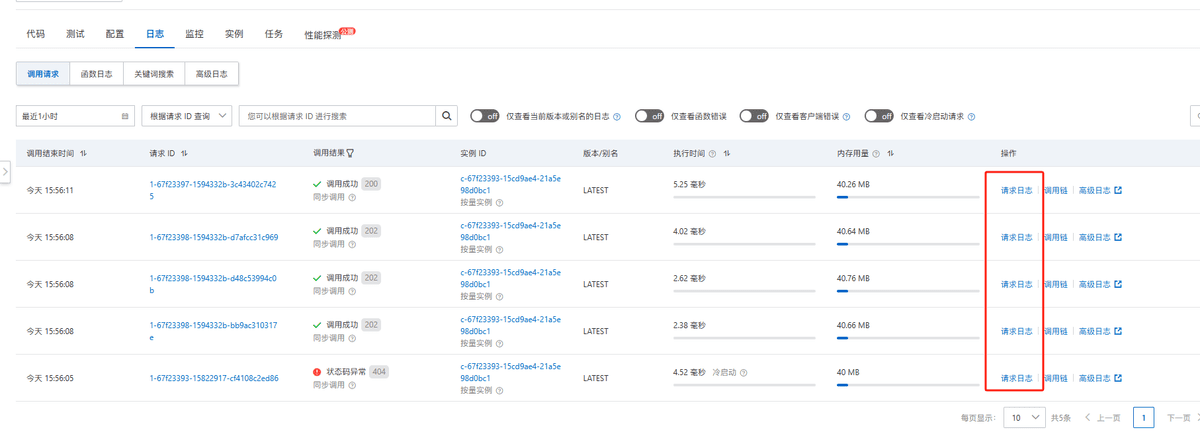Screen dimensions: 1200x438
Task: Click external-link icon for 404 row 高级日志
Action: [x=1118, y=378]
